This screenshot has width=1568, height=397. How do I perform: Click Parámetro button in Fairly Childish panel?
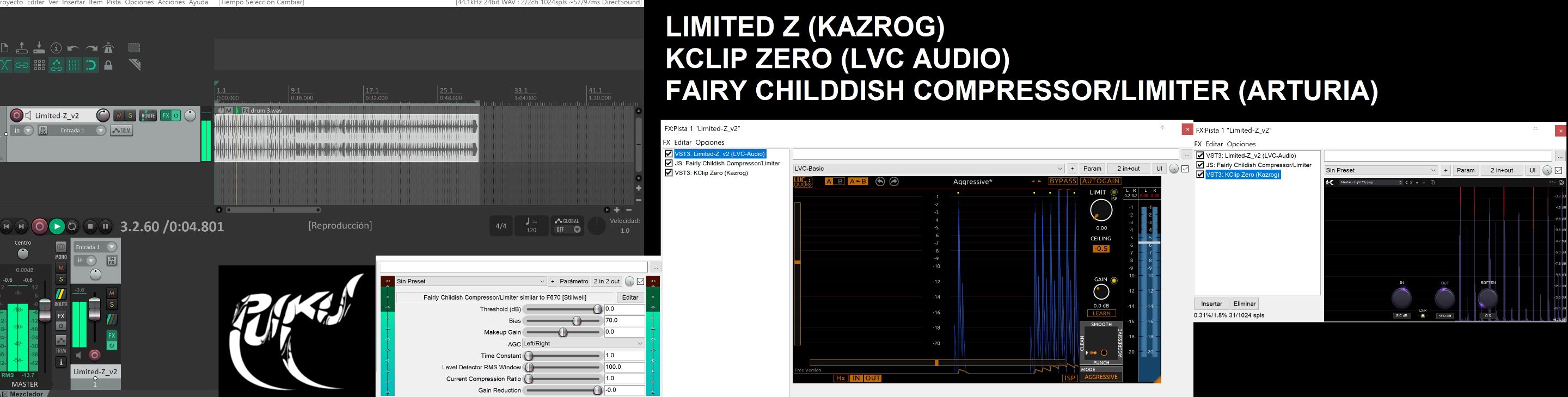573,282
